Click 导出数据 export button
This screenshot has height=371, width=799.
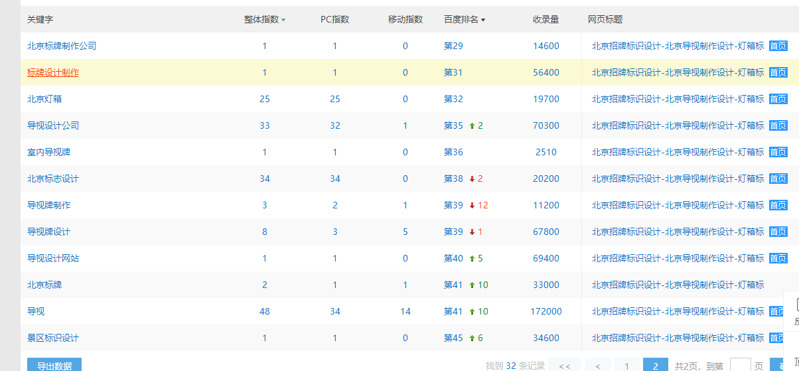click(54, 365)
